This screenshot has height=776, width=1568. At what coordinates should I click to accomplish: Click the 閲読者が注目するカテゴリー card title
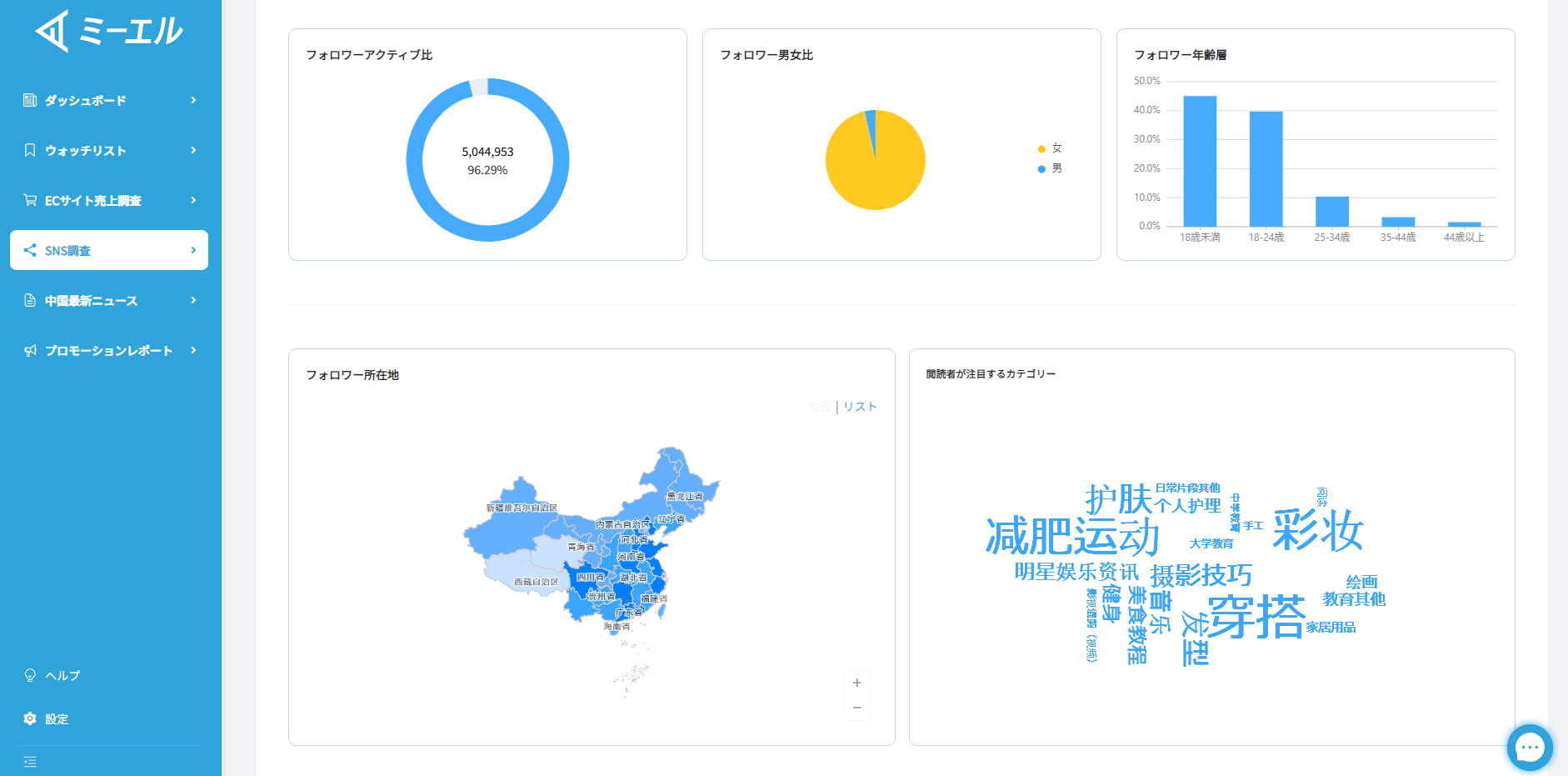[991, 374]
